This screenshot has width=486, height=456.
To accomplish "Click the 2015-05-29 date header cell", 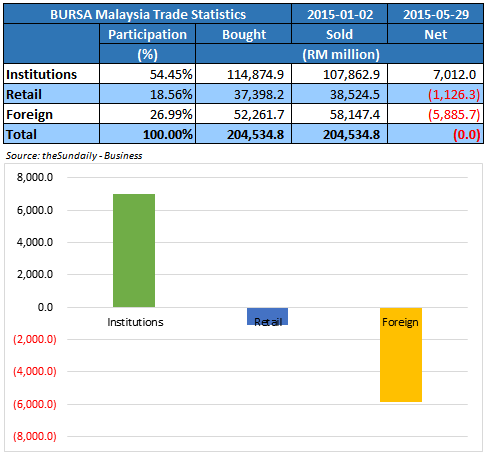I will [x=435, y=14].
